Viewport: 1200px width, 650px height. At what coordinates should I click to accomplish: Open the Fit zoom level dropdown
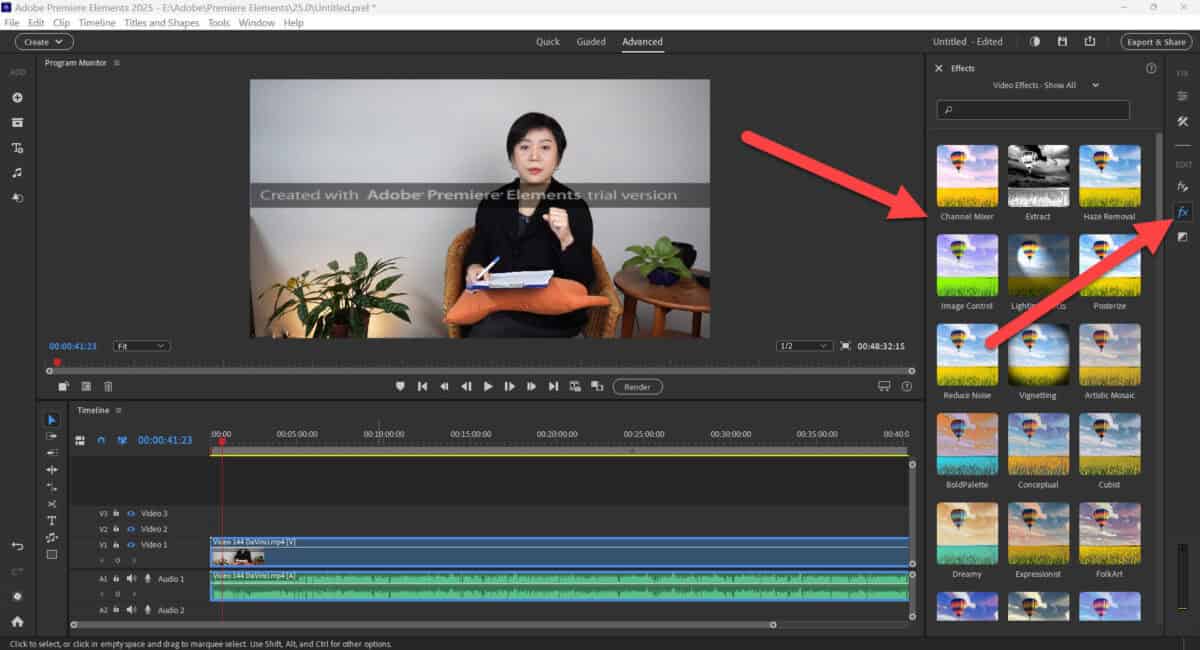[x=141, y=346]
